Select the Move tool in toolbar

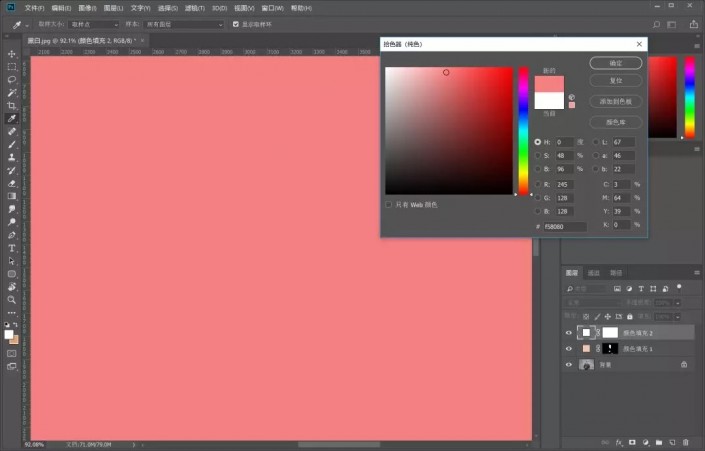pyautogui.click(x=12, y=53)
